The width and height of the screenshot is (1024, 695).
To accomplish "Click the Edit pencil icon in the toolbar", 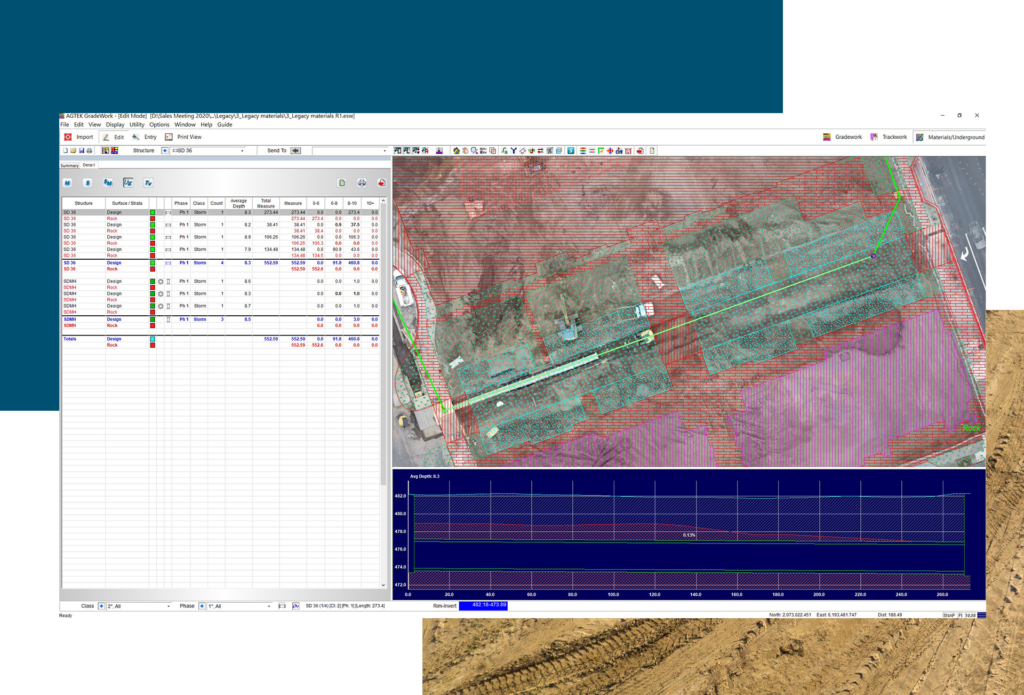I will (x=106, y=137).
